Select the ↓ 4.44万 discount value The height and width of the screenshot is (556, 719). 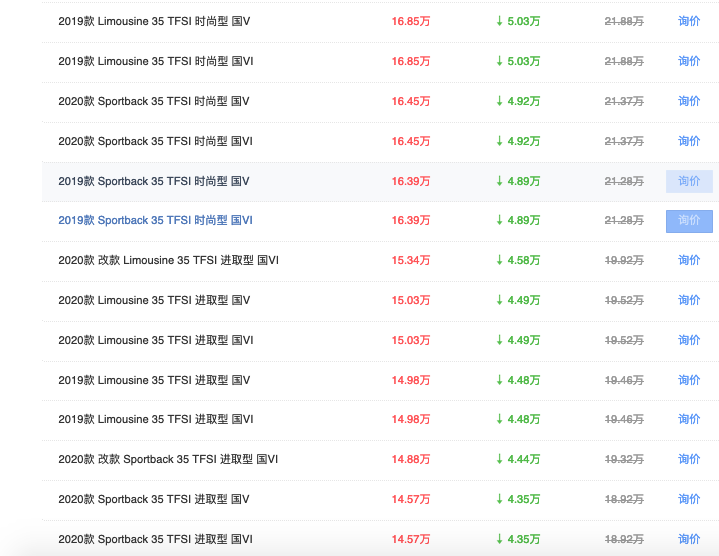518,459
